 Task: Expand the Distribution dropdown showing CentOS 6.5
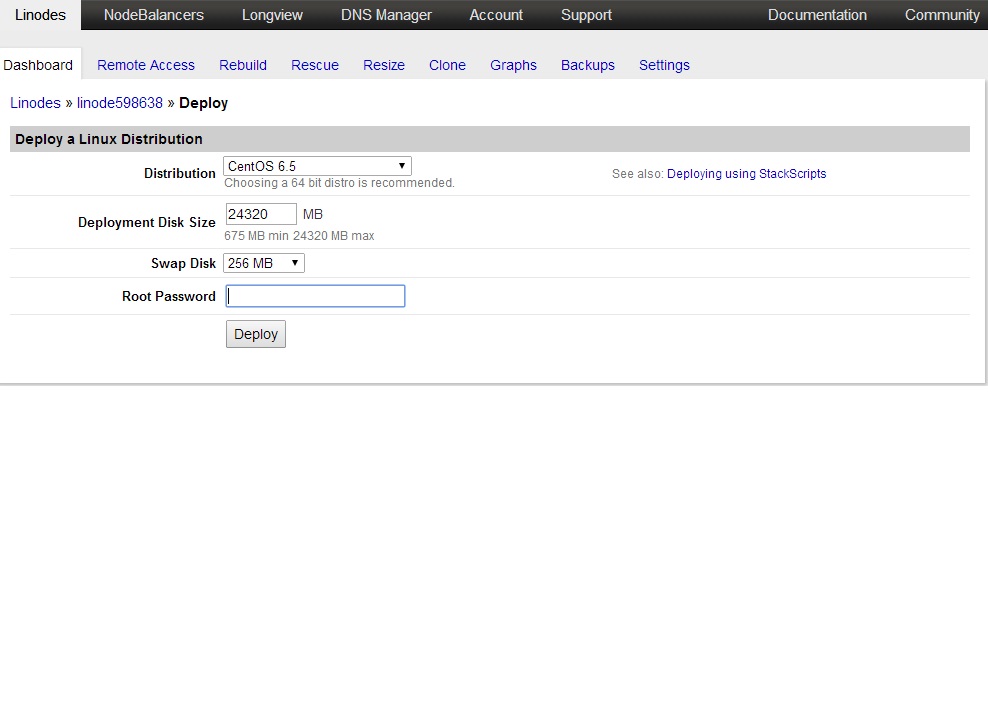pos(317,166)
